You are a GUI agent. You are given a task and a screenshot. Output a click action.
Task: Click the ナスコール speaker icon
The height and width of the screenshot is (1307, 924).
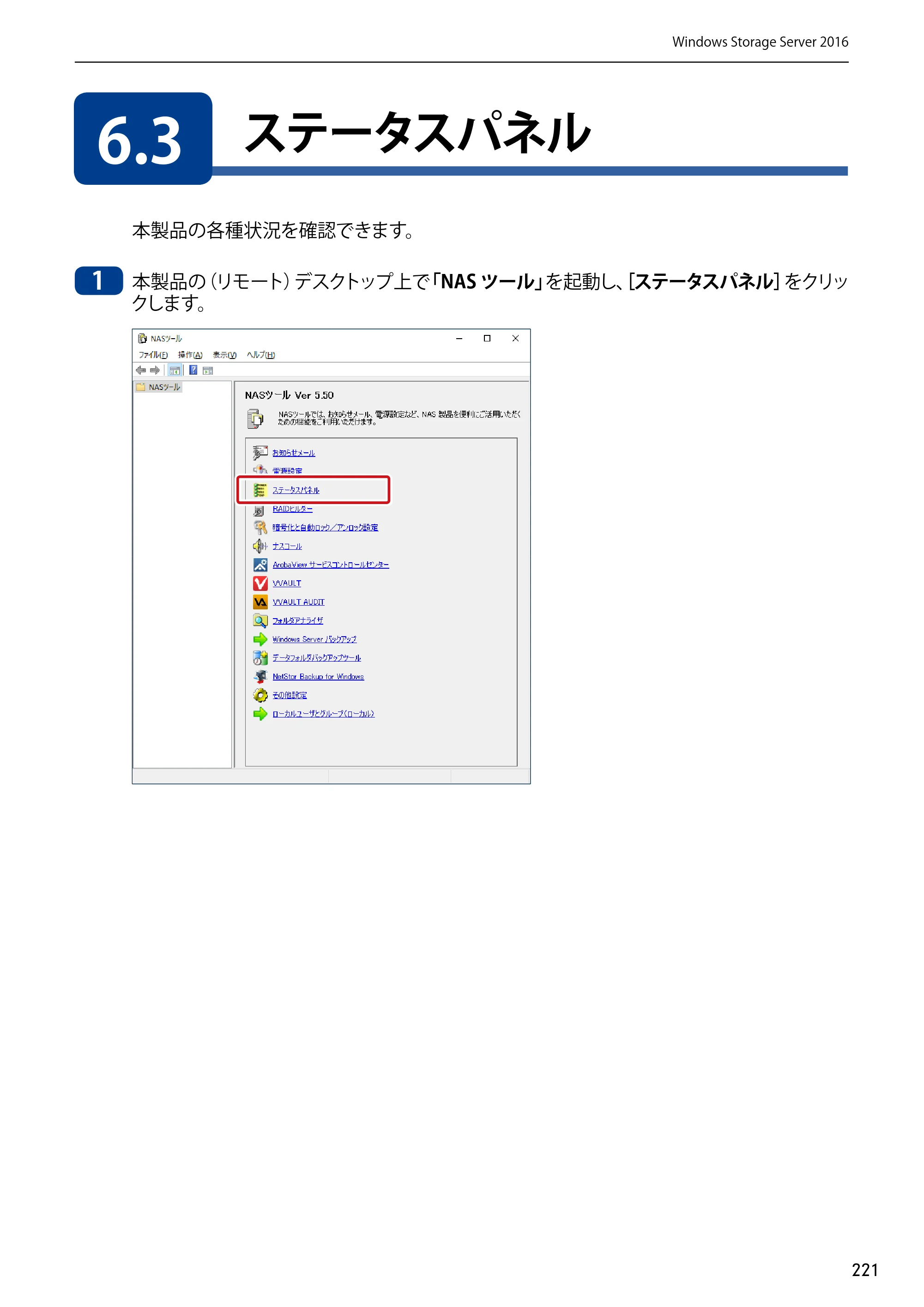(260, 546)
